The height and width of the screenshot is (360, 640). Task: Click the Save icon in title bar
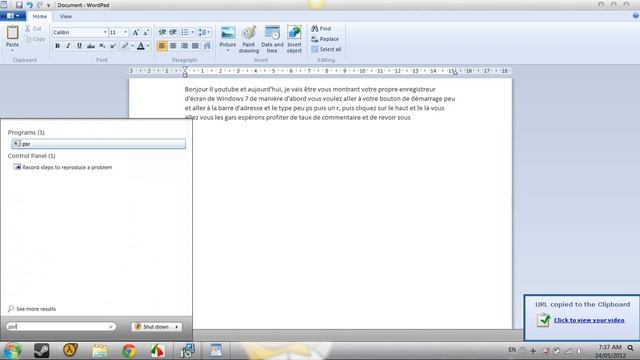(x=19, y=5)
